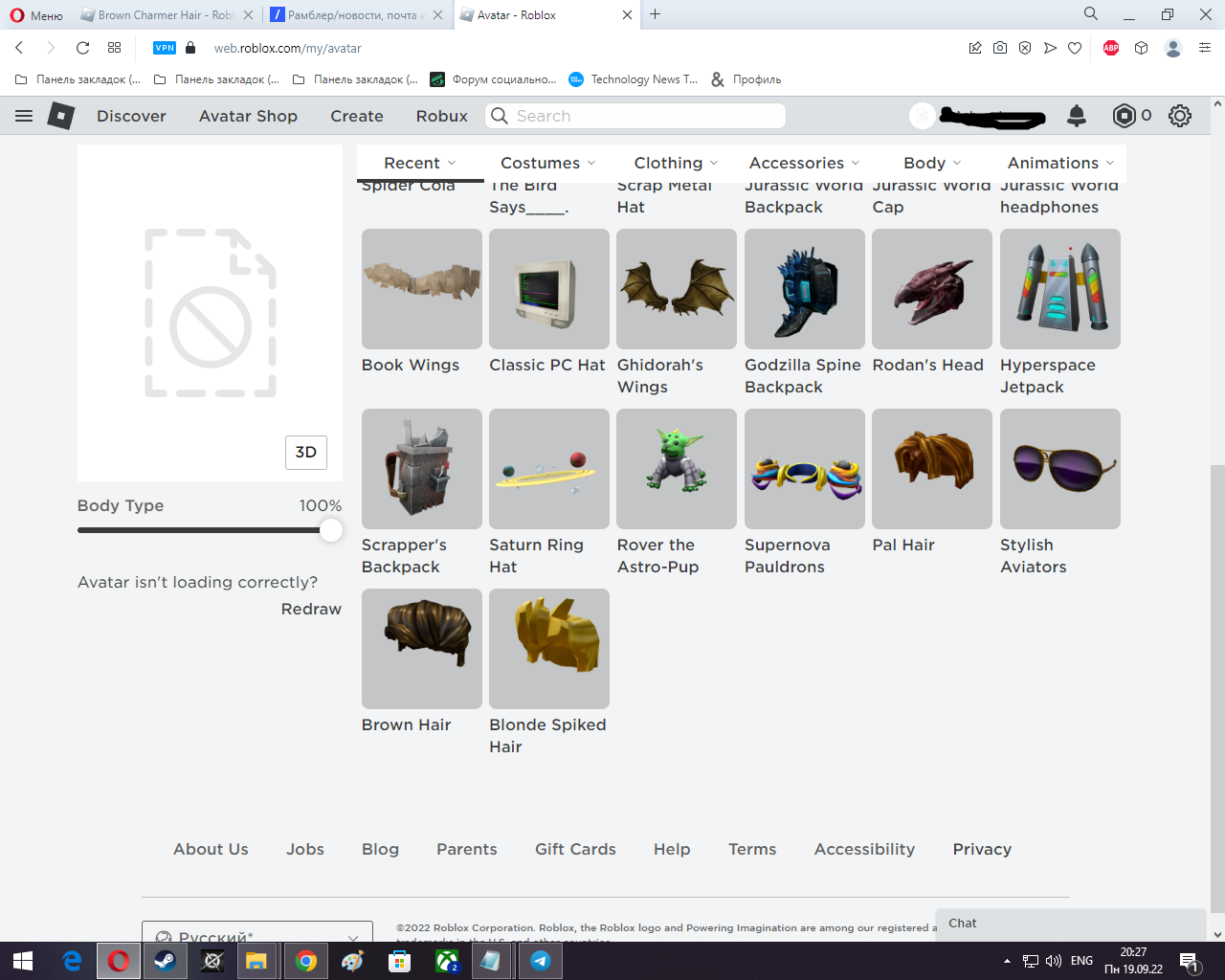Select the Blonde Spiked Hair thumbnail
The image size is (1225, 980).
[x=549, y=649]
